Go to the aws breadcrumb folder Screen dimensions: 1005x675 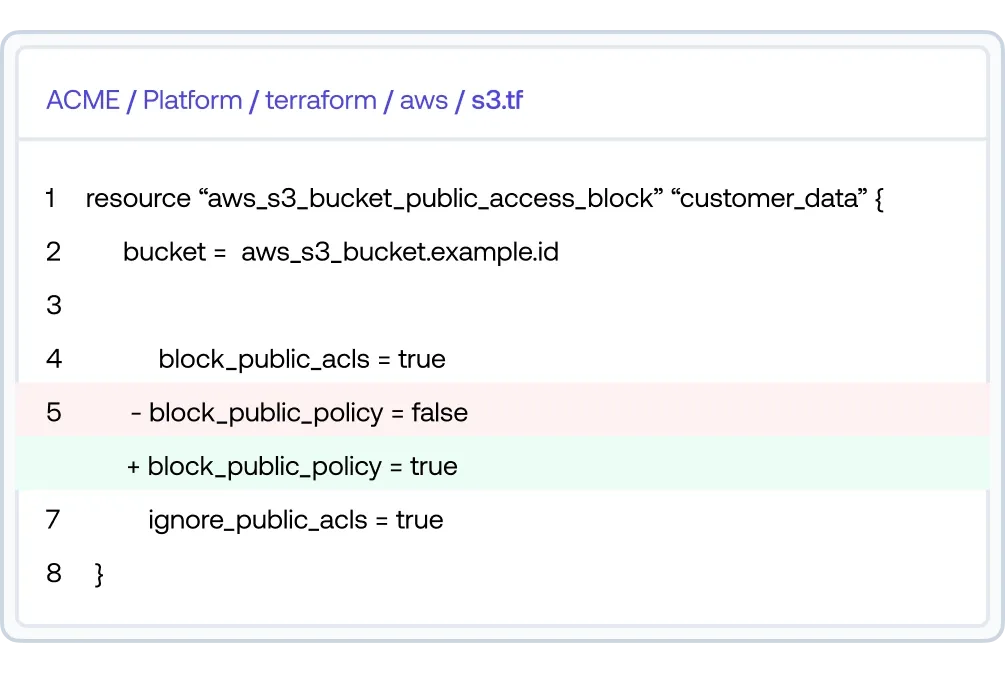pyautogui.click(x=424, y=101)
